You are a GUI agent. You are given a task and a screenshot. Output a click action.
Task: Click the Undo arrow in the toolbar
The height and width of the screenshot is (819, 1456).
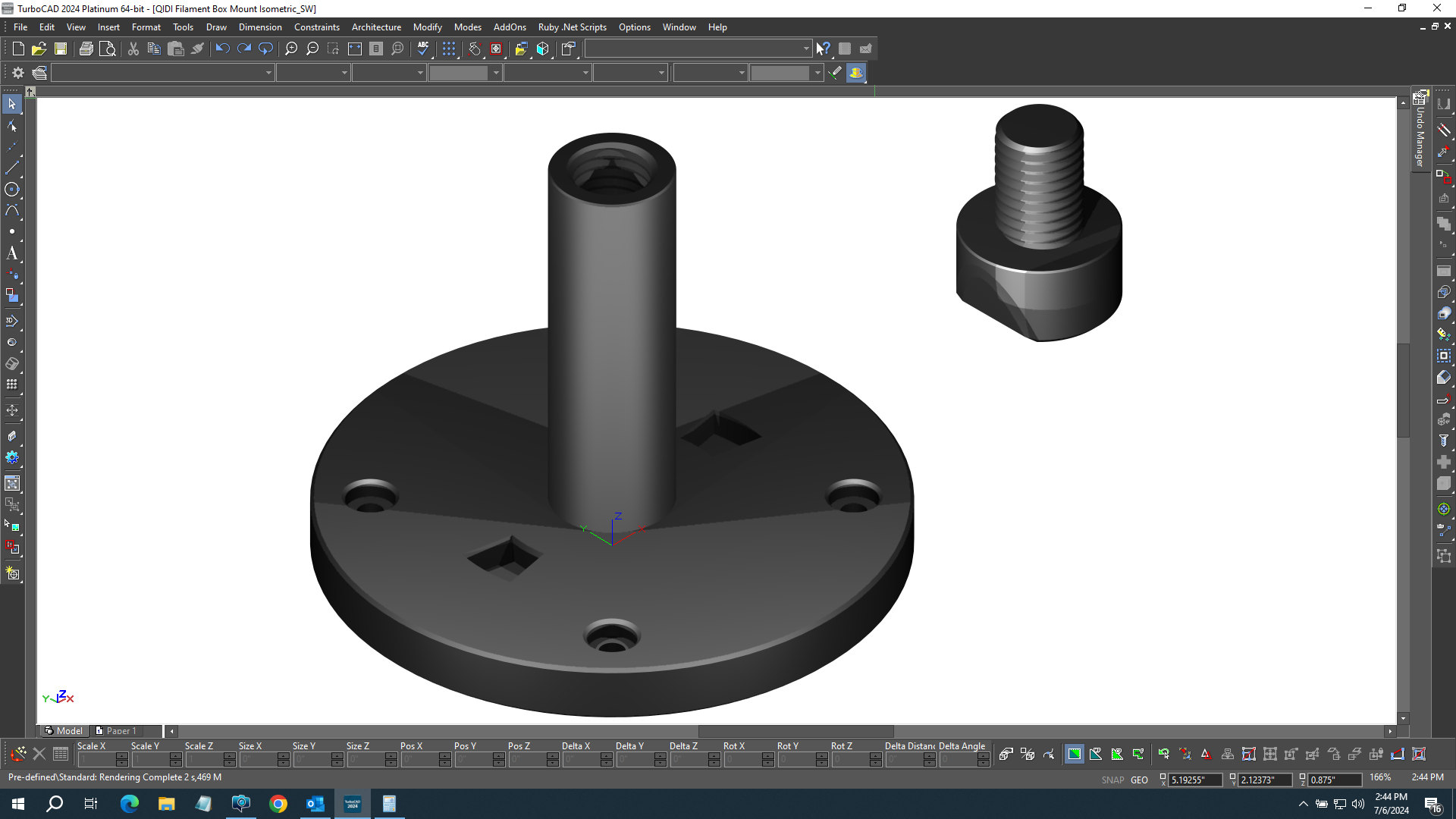(222, 48)
